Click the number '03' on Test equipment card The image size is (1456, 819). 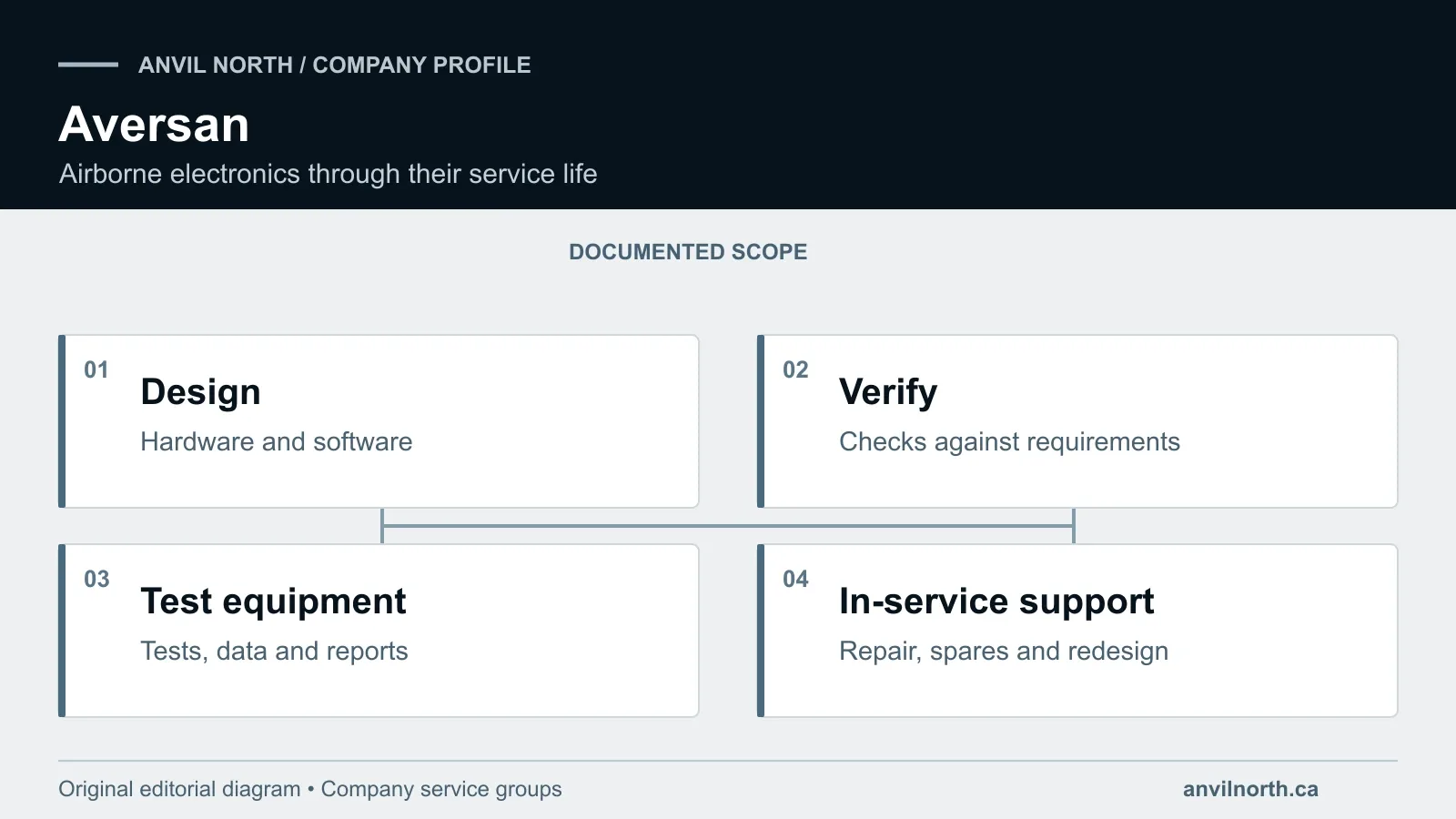(x=96, y=580)
